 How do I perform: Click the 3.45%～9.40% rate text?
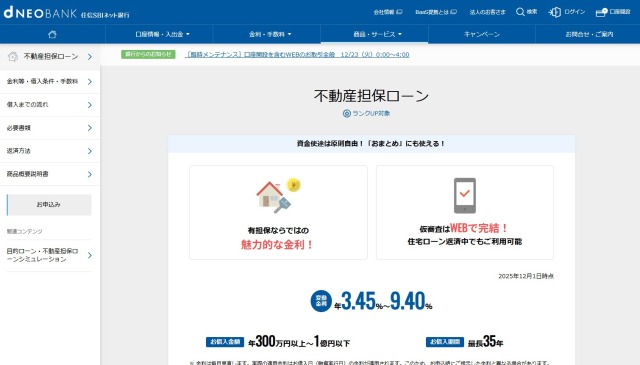click(x=383, y=301)
